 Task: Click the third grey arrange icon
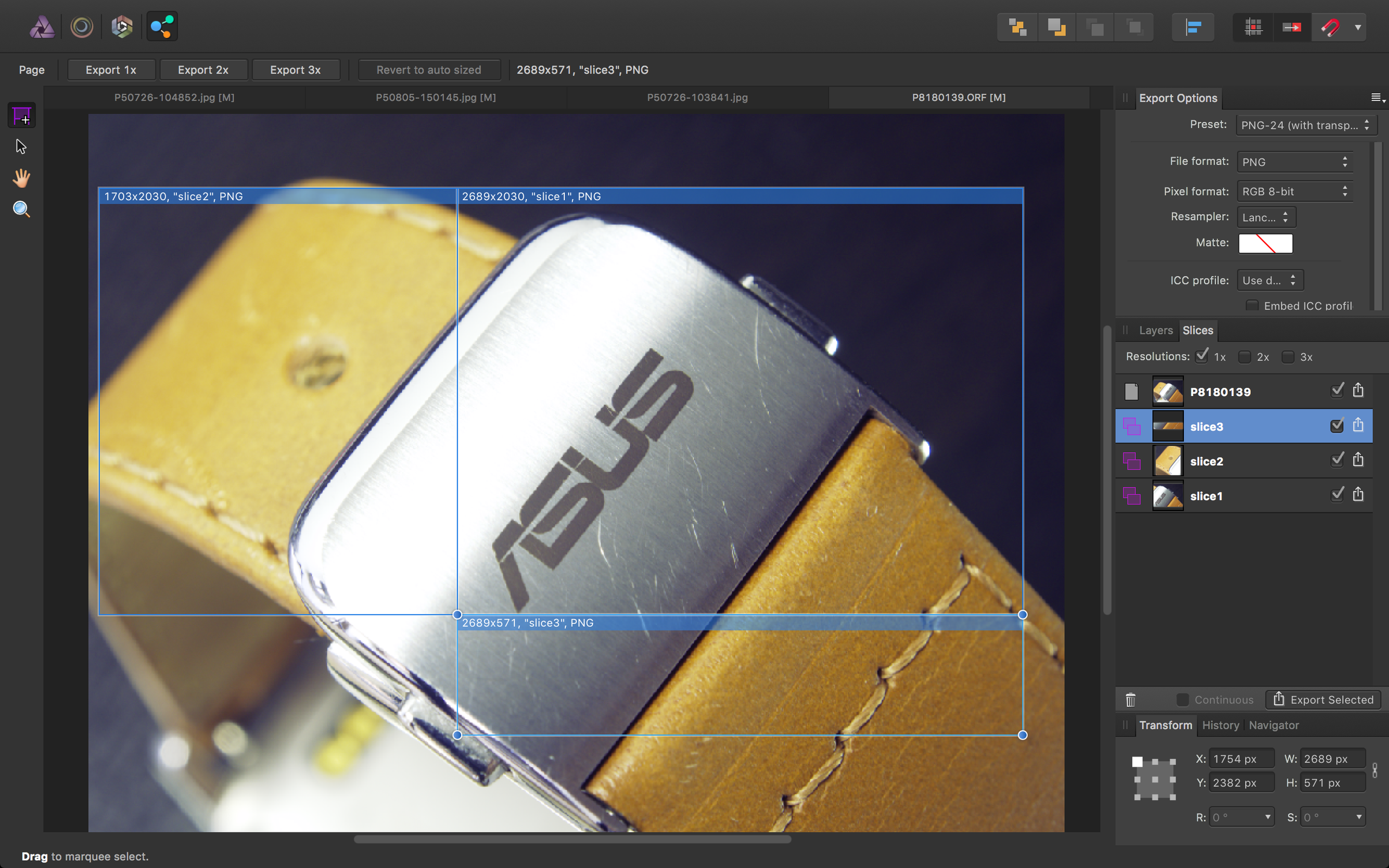[x=1095, y=27]
